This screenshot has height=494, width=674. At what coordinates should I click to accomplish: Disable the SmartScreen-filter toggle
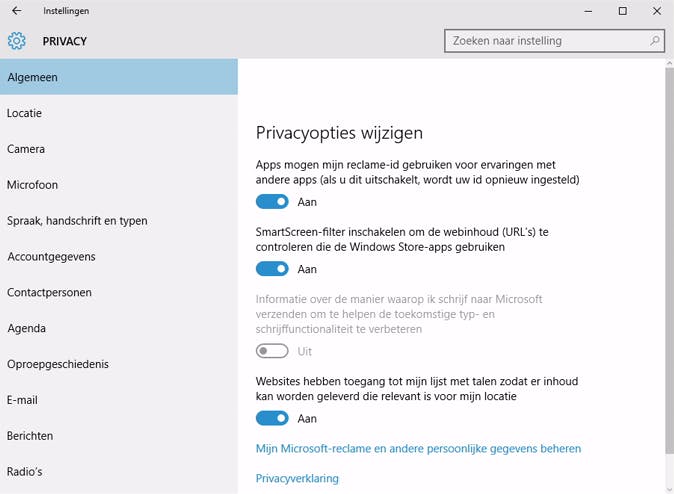(x=272, y=269)
